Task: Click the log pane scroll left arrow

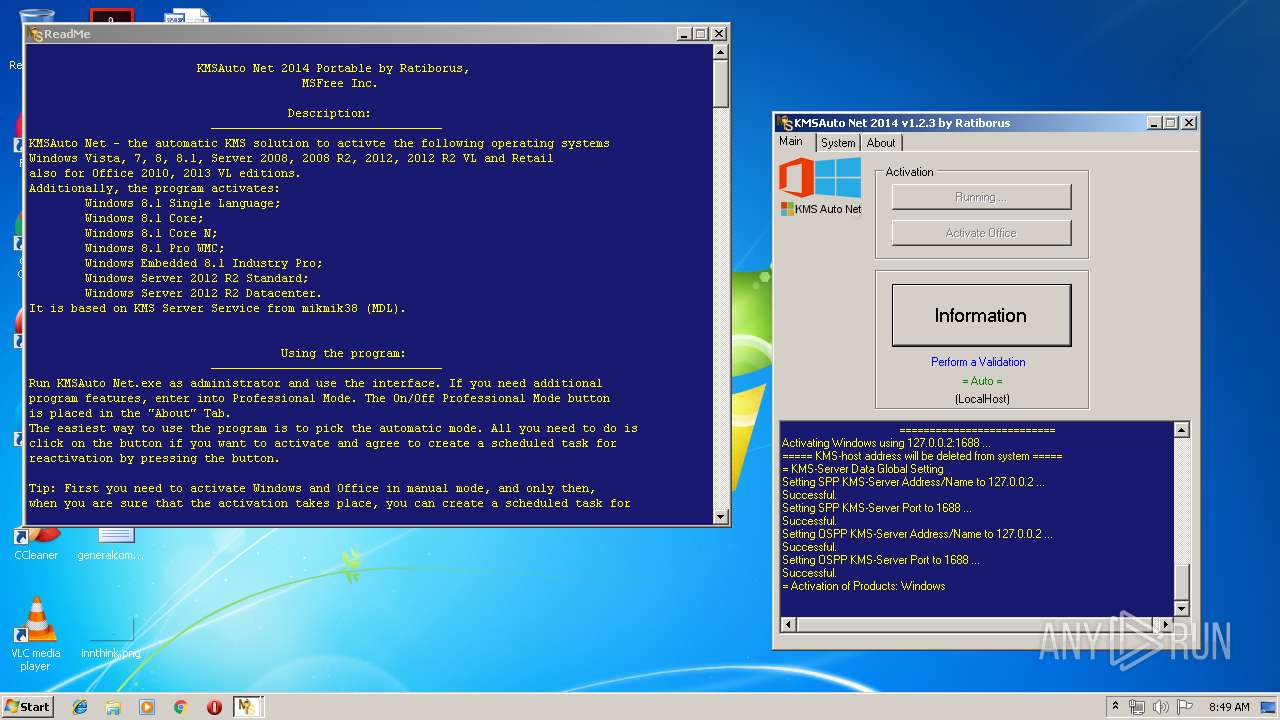Action: click(x=788, y=625)
